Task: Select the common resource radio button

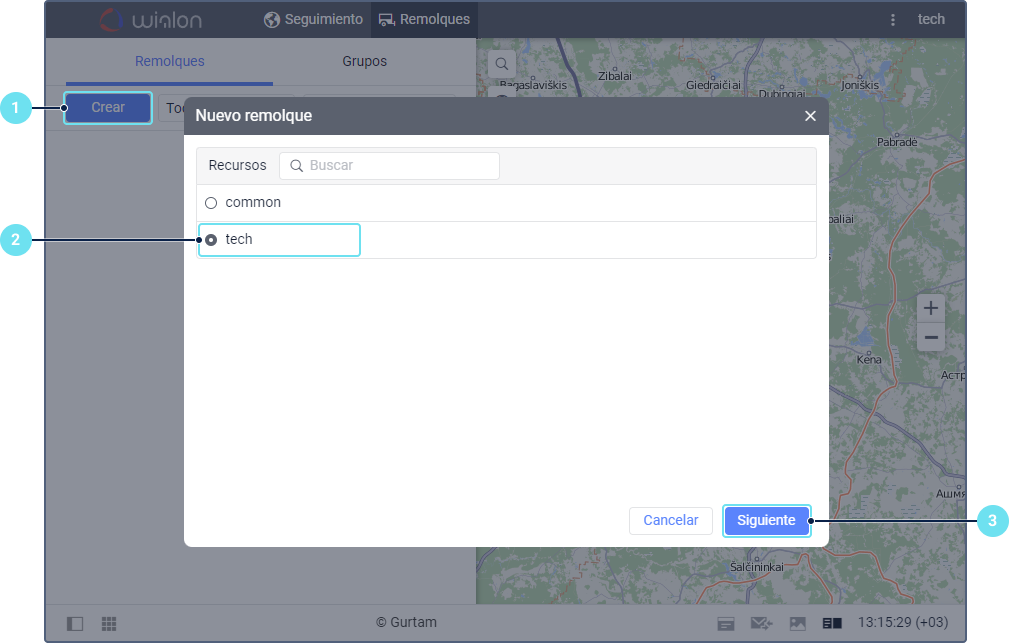Action: pos(211,203)
